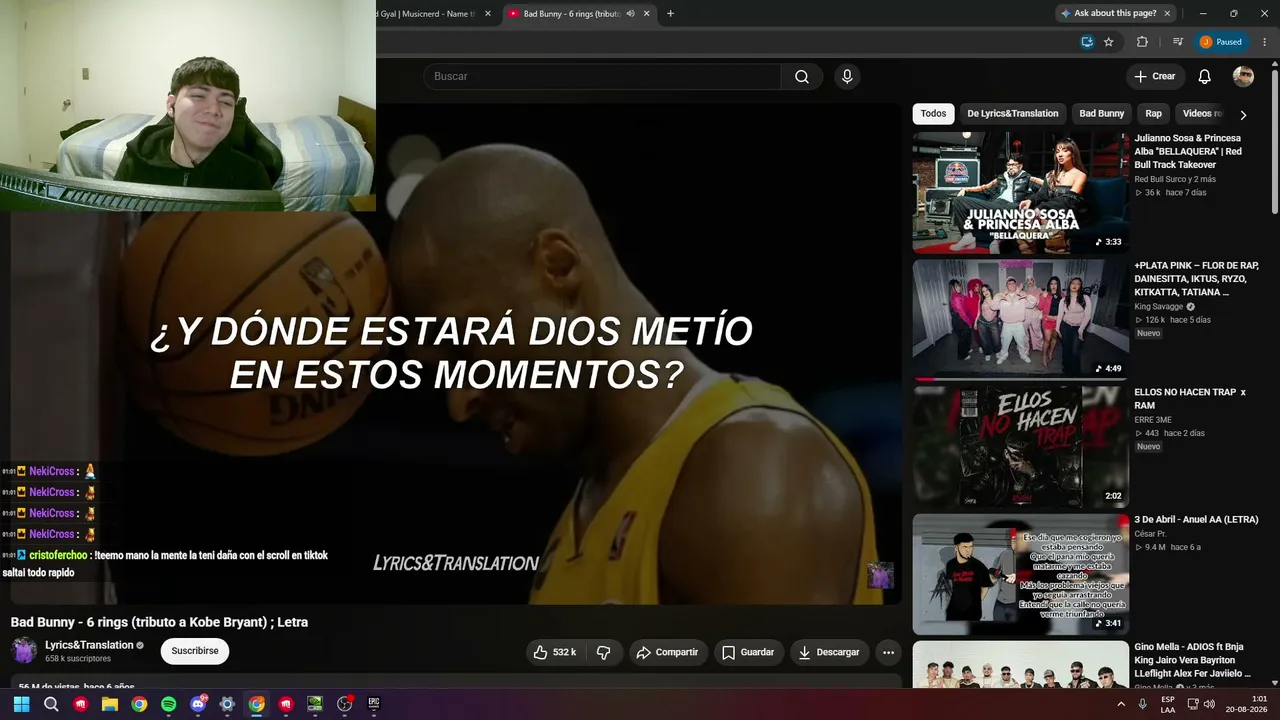The width and height of the screenshot is (1280, 720).
Task: Click the 'Compartir' share button
Action: point(668,652)
